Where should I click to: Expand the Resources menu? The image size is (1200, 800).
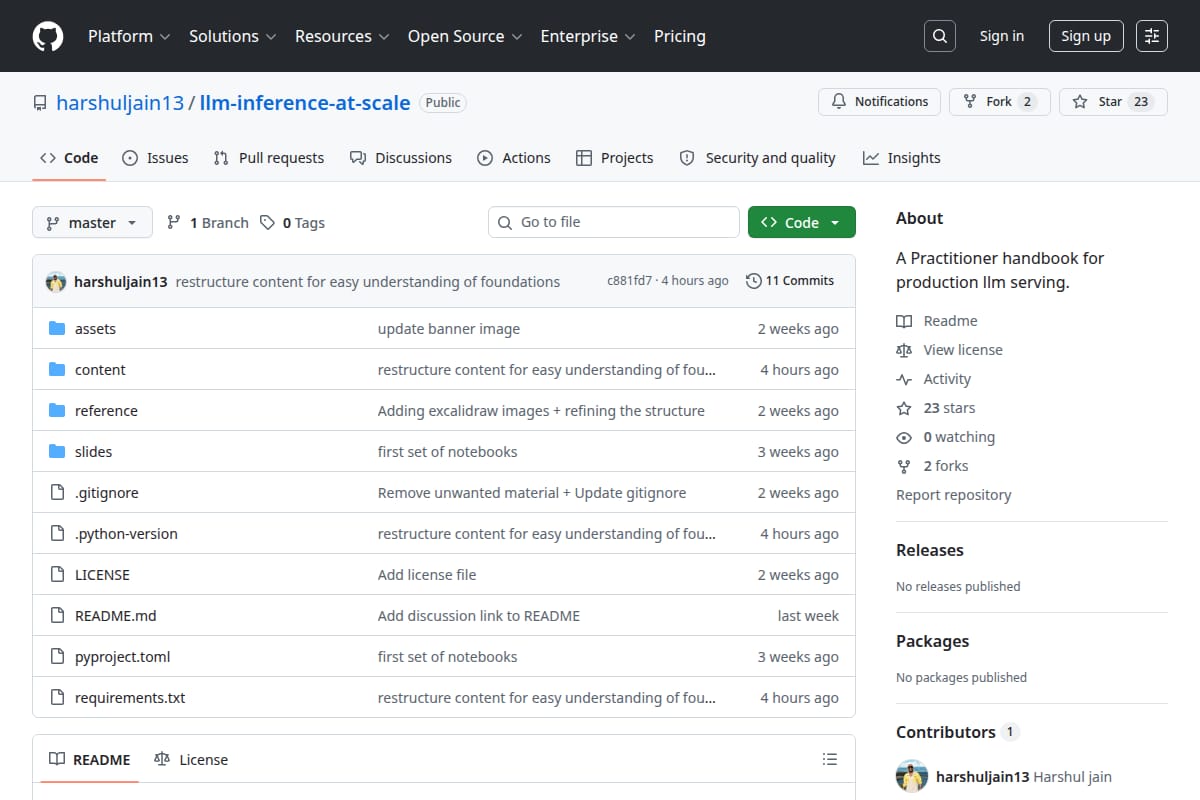click(343, 36)
